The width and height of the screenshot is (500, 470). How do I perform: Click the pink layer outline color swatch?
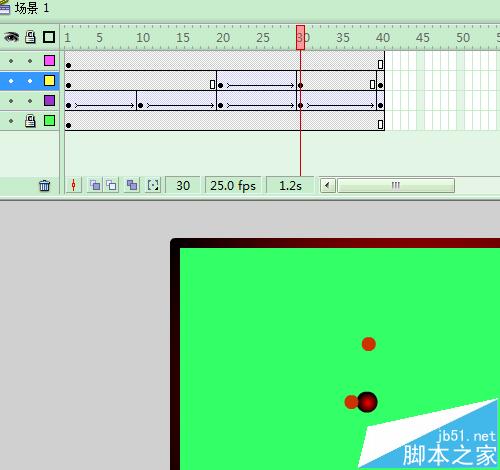[49, 61]
